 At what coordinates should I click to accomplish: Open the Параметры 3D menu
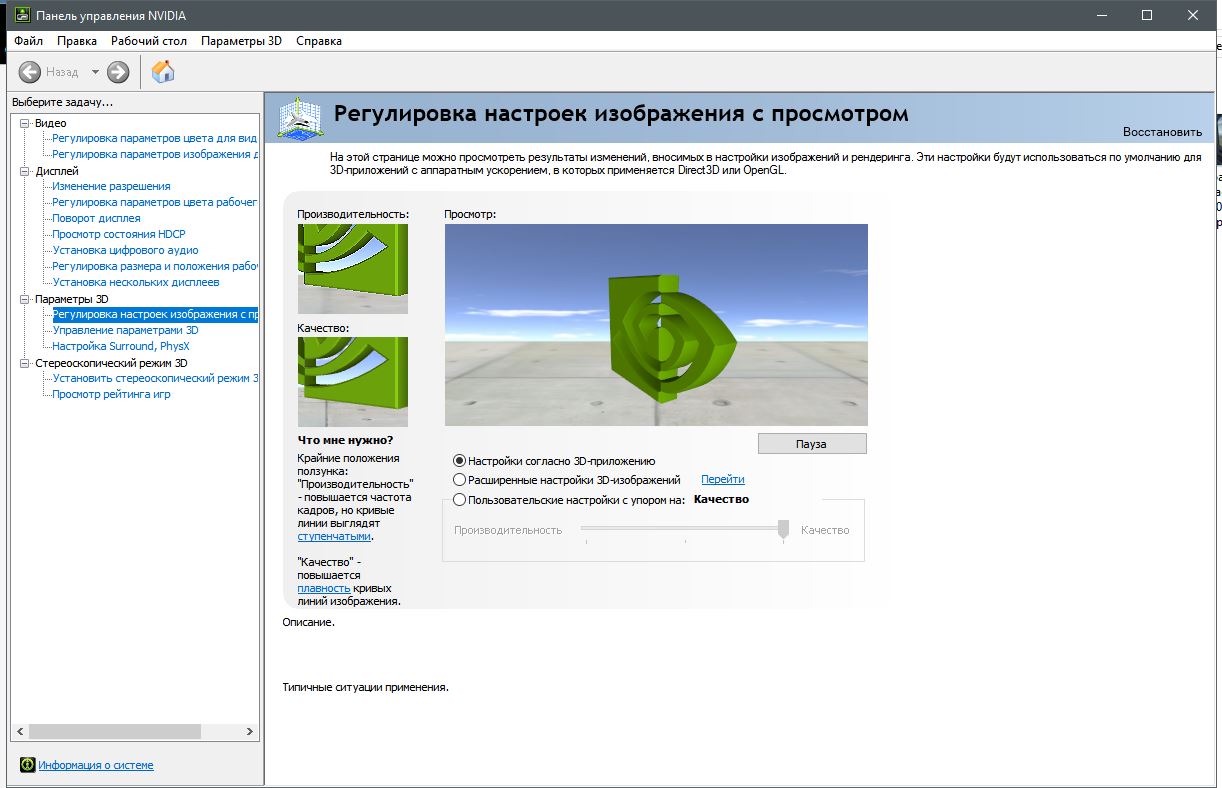241,41
